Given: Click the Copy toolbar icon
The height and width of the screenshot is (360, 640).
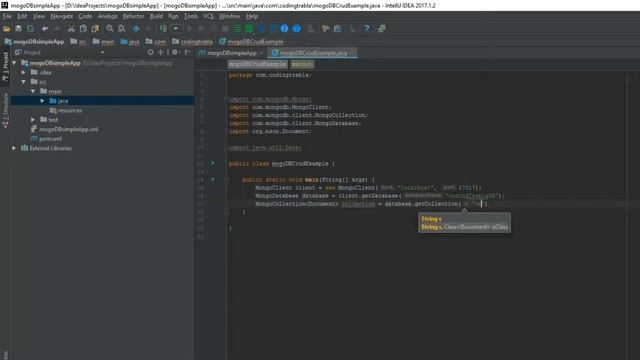Looking at the screenshot, I should pos(83,29).
